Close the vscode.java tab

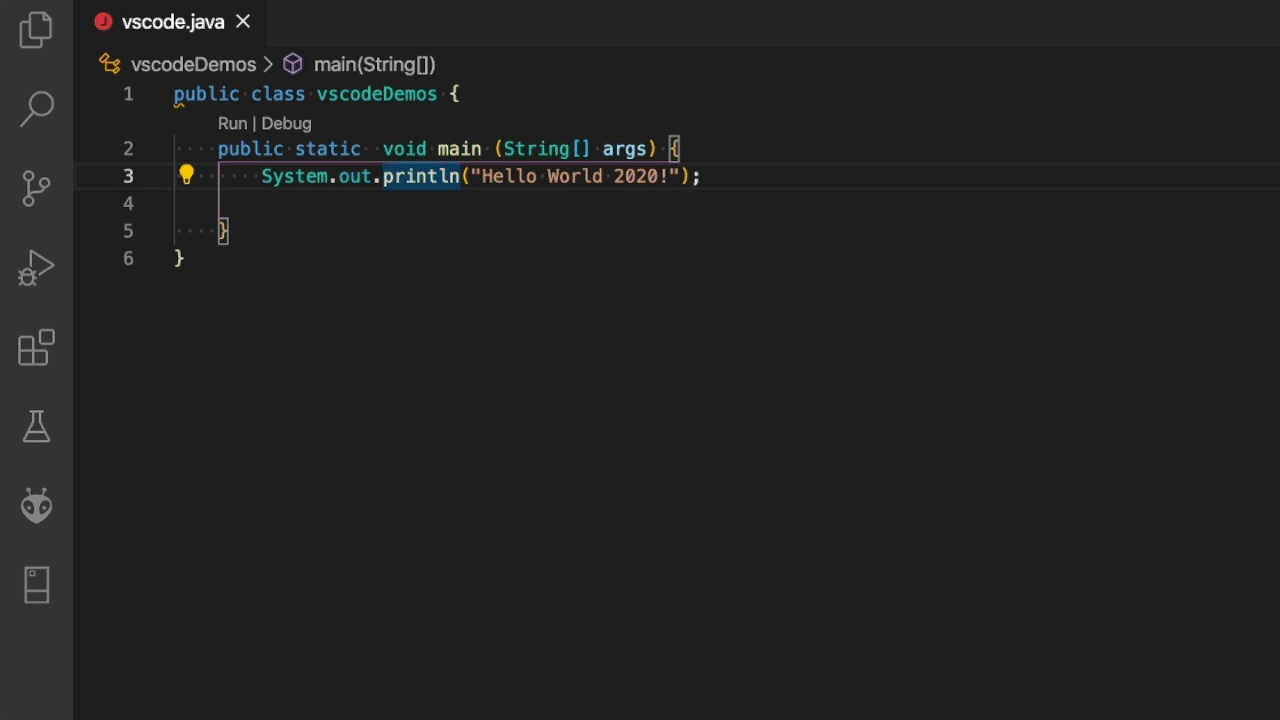(242, 21)
